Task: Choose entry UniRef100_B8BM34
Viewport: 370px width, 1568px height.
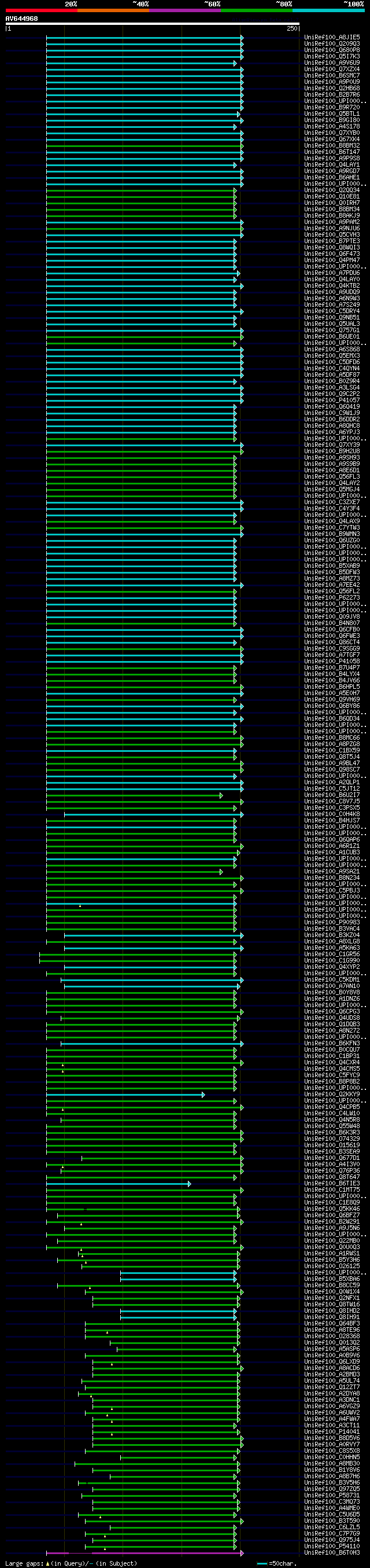Action: (x=332, y=210)
